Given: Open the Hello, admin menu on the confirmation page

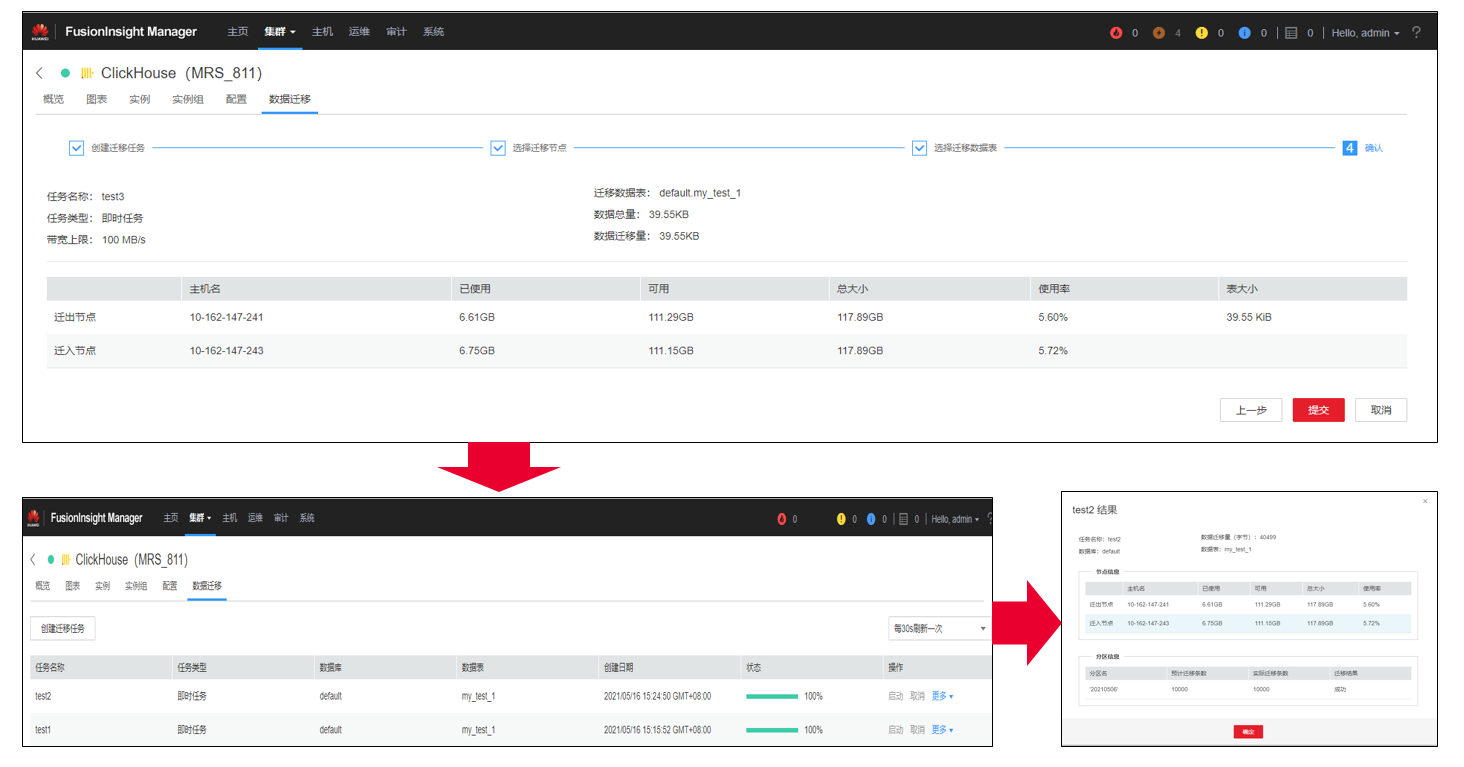Looking at the screenshot, I should pos(1366,33).
